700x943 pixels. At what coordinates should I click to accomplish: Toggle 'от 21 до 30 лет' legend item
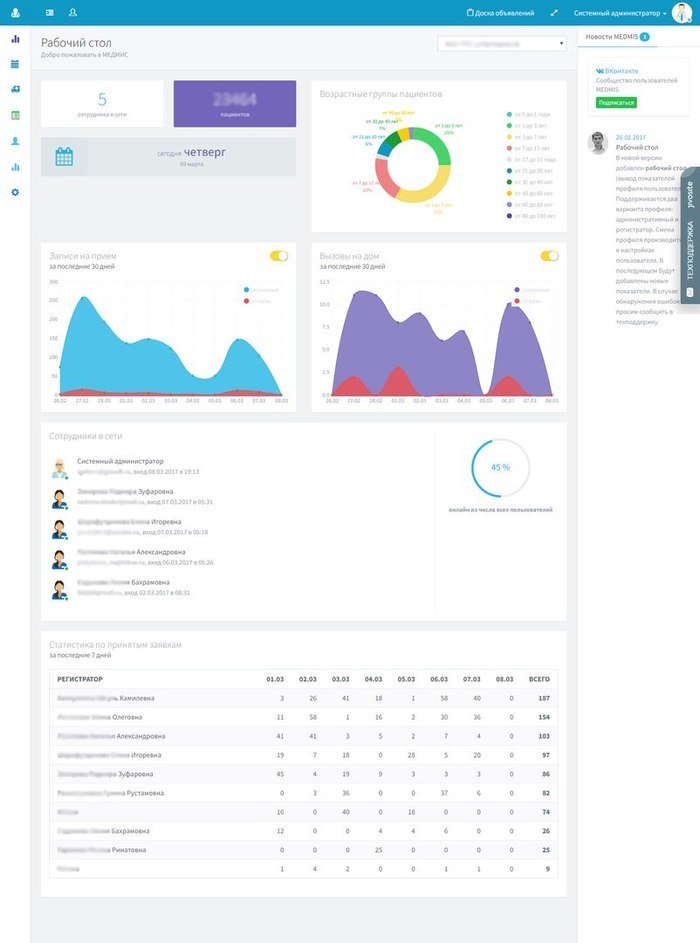(529, 171)
